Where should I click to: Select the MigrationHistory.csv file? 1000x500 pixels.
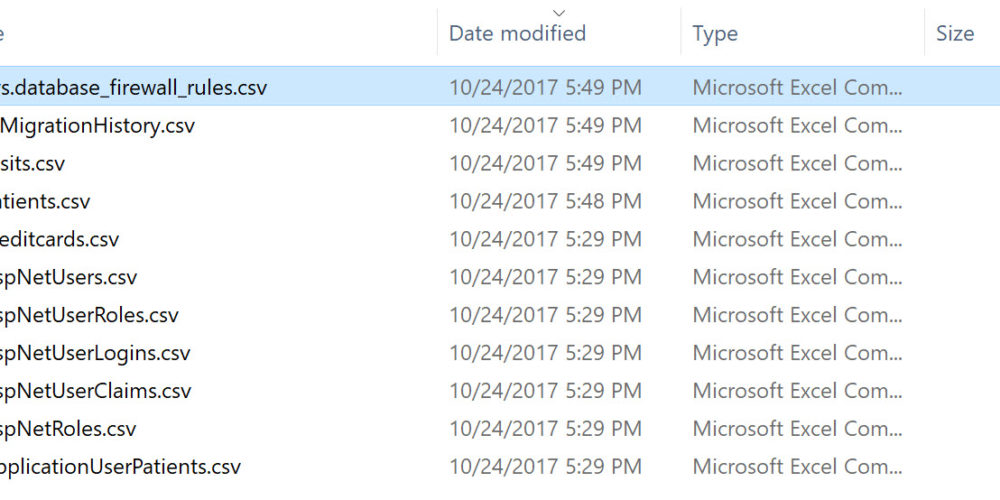(x=98, y=126)
